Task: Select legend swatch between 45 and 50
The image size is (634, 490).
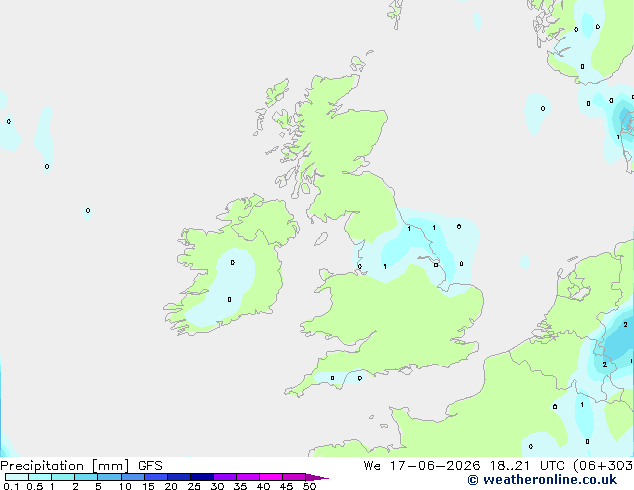Action: point(294,477)
